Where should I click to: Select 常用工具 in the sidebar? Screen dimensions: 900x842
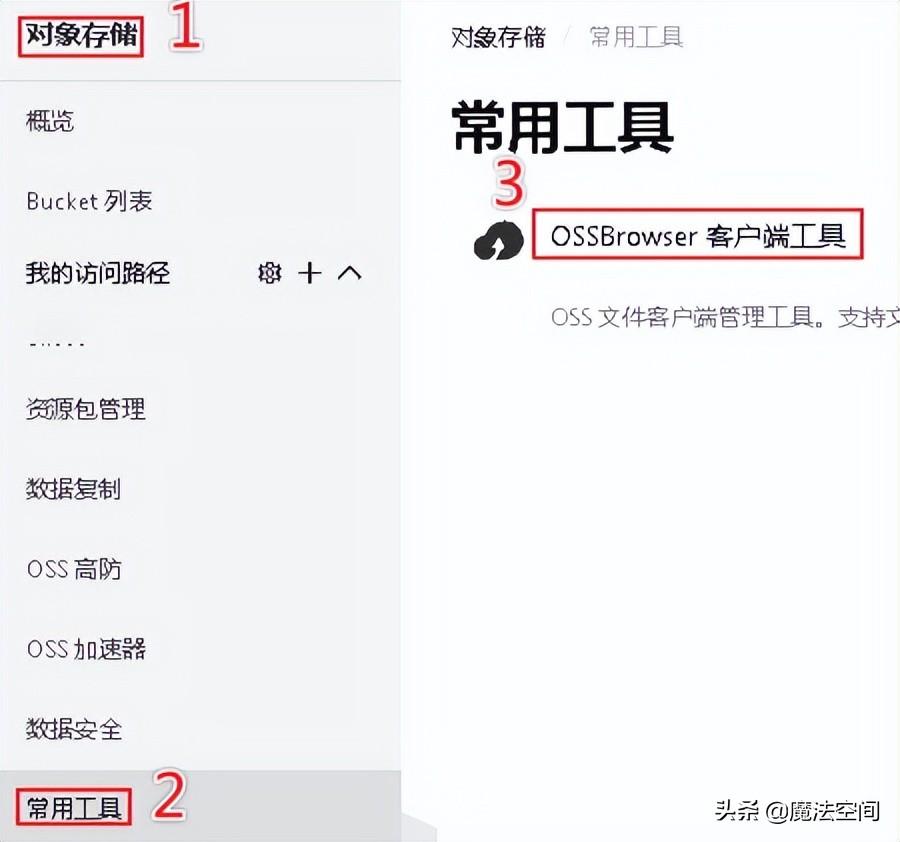(74, 808)
